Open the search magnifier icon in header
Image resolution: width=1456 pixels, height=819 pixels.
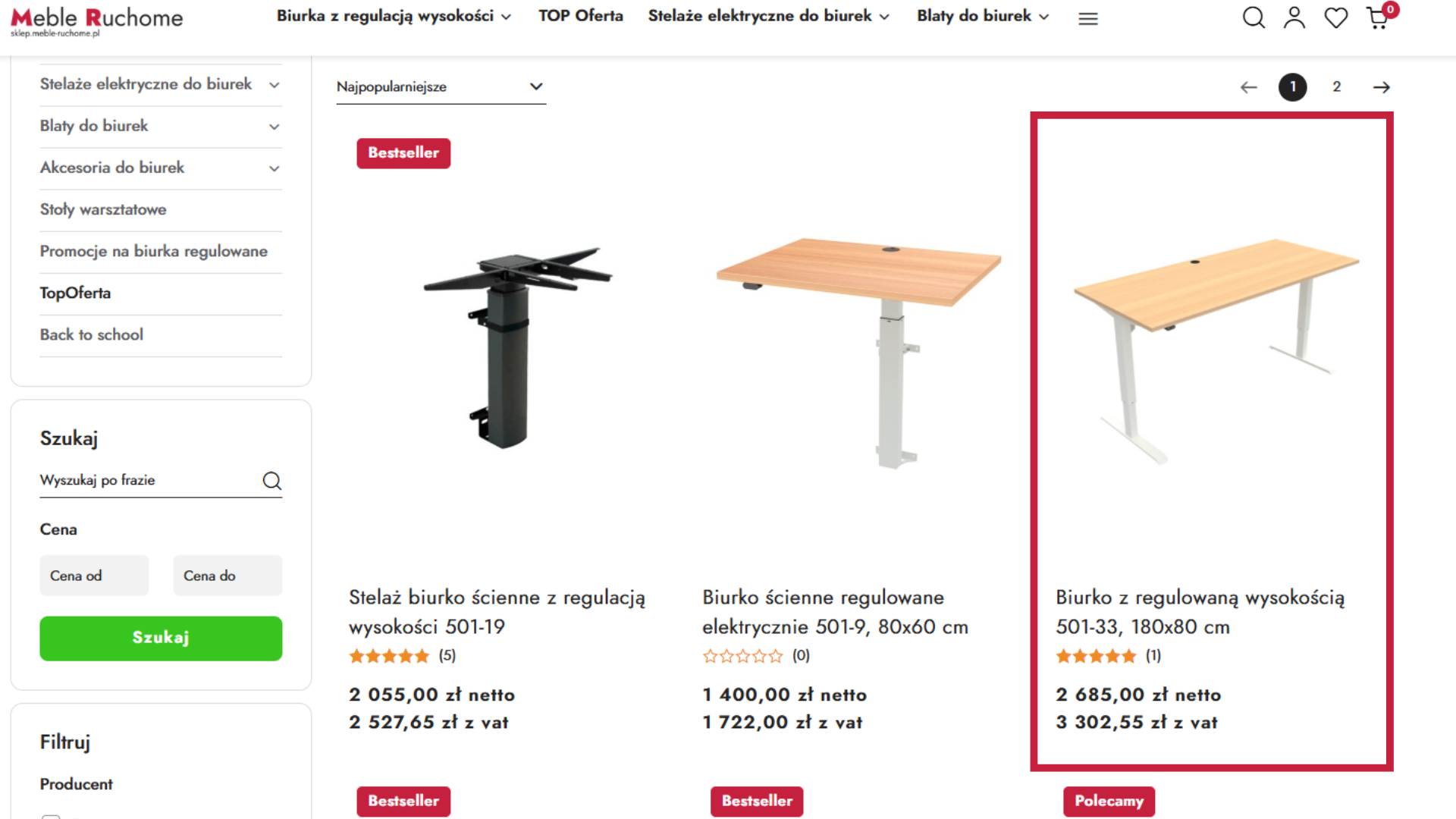click(x=1254, y=17)
